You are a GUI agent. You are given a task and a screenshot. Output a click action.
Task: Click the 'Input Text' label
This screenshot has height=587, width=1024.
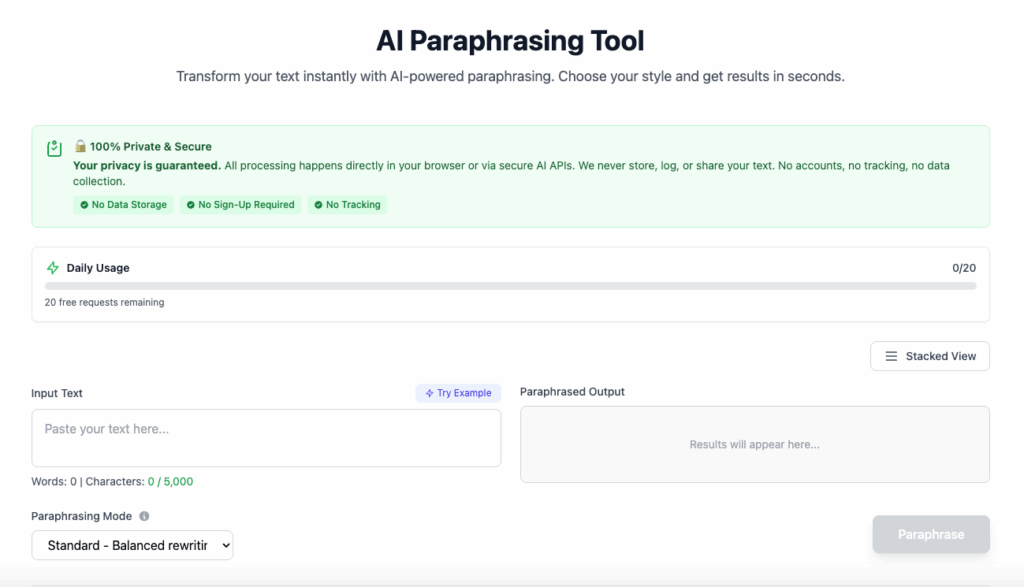click(57, 393)
